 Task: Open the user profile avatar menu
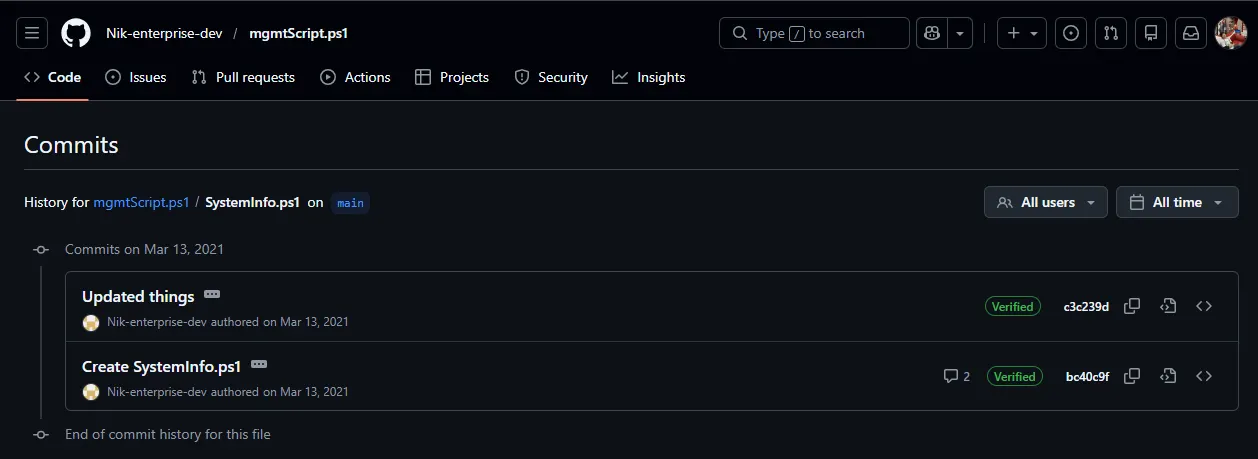[1229, 33]
